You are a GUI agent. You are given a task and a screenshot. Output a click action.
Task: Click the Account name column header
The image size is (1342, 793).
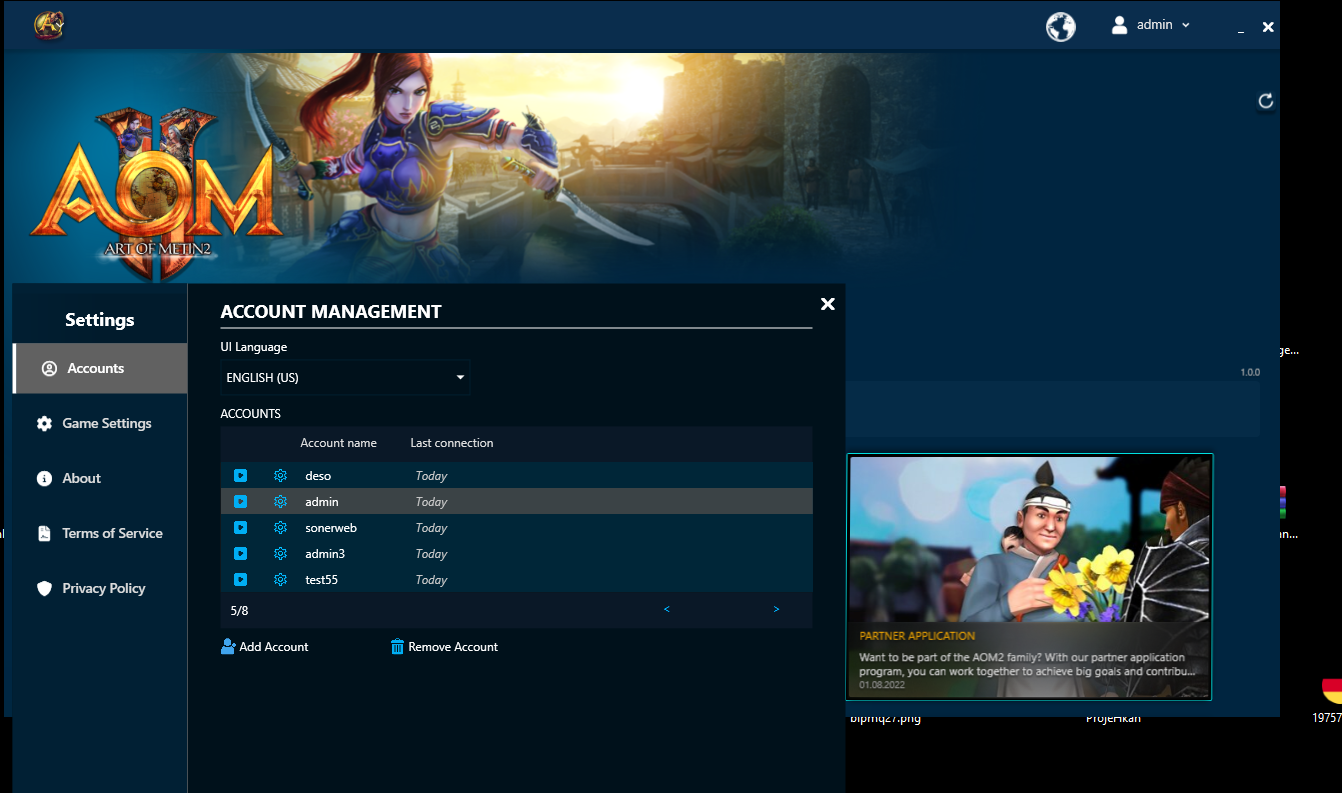pyautogui.click(x=339, y=443)
